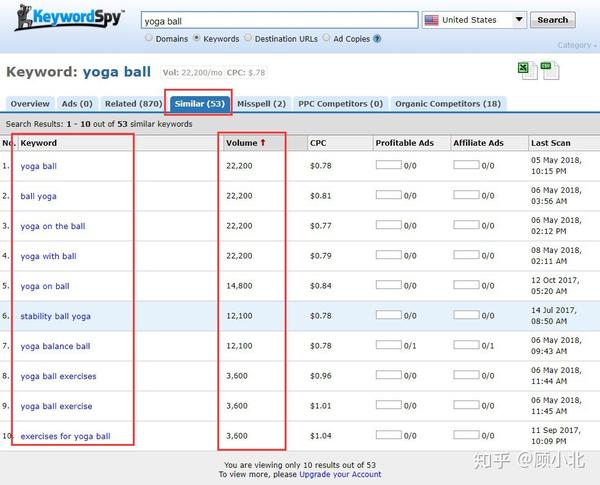This screenshot has width=600, height=485.
Task: Select the Destination URLs radio button
Action: point(248,38)
